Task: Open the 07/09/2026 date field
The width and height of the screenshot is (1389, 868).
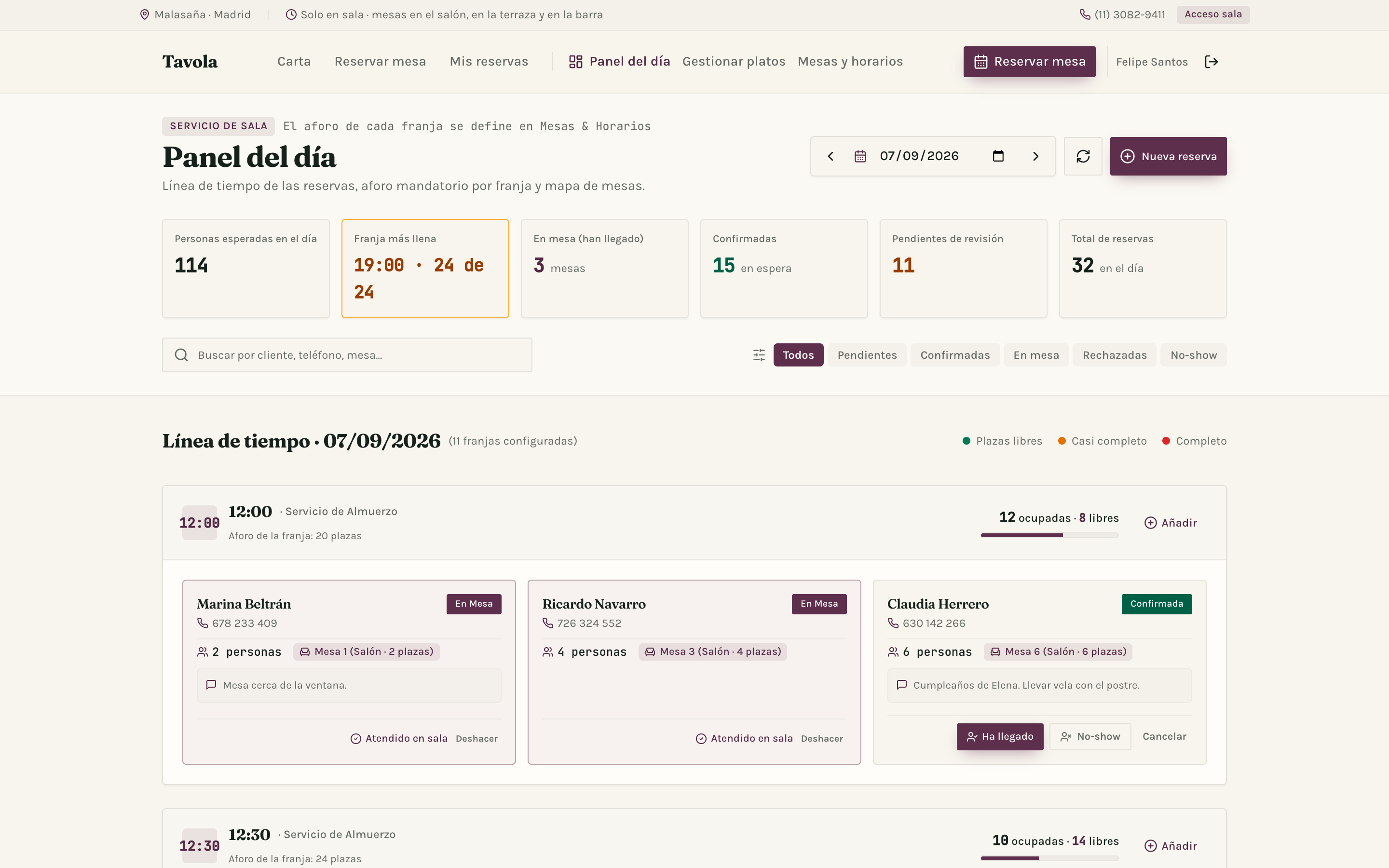Action: point(933,156)
